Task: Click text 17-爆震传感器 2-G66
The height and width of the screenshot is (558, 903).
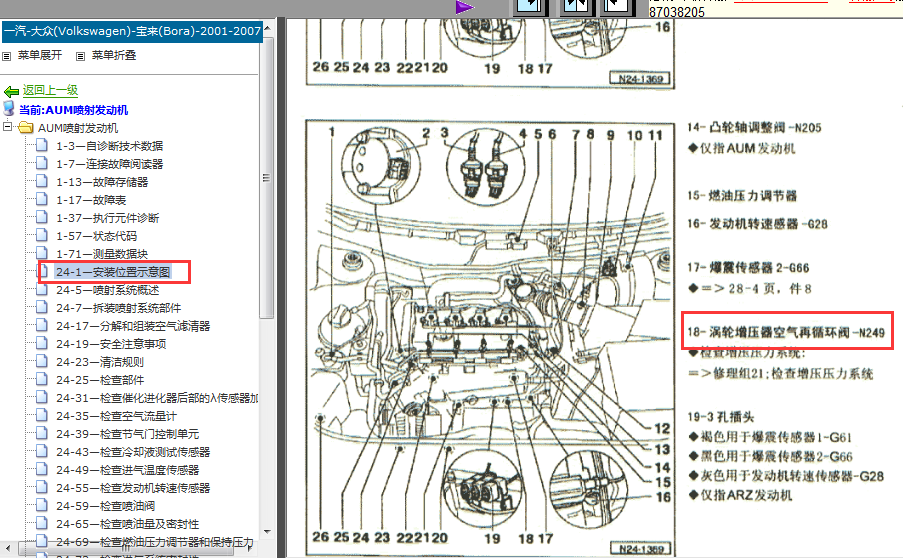Action: pyautogui.click(x=748, y=268)
